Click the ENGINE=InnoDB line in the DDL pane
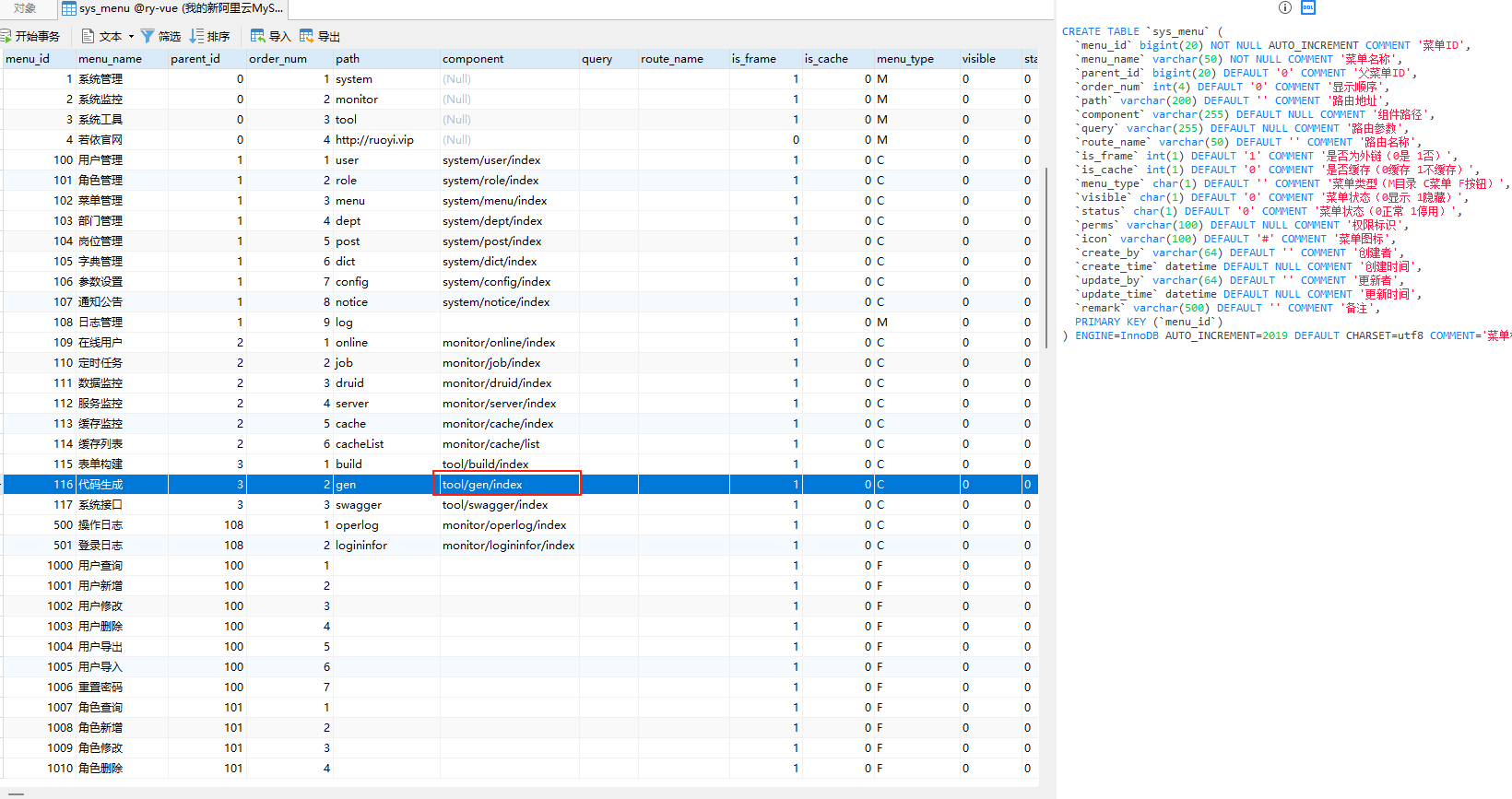1512x799 pixels. (1286, 335)
